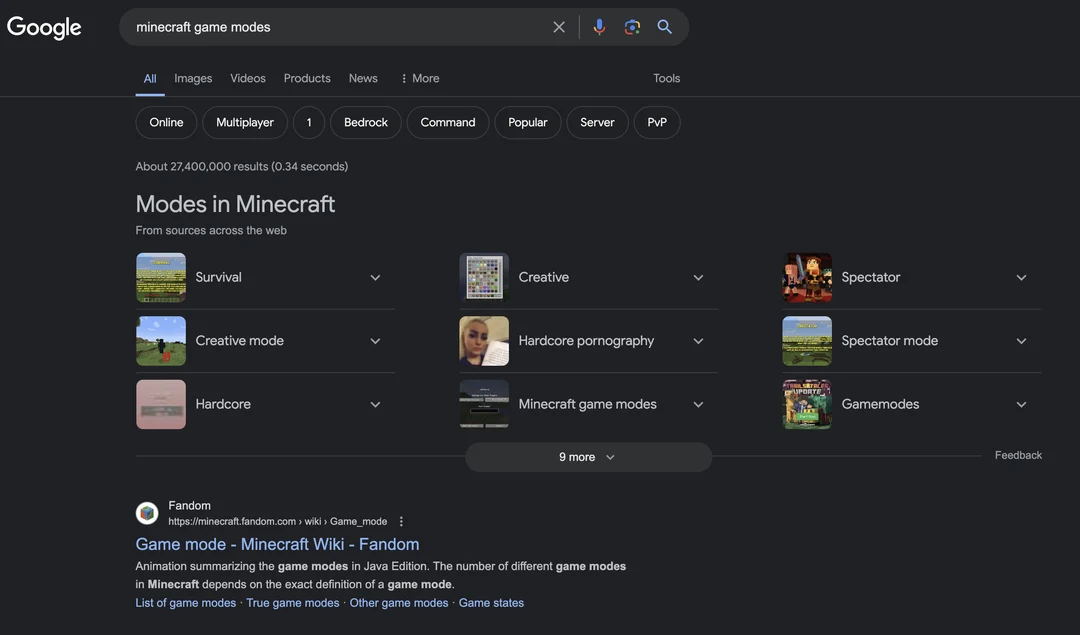Open Google Lens image search
The width and height of the screenshot is (1080, 635).
click(x=631, y=26)
